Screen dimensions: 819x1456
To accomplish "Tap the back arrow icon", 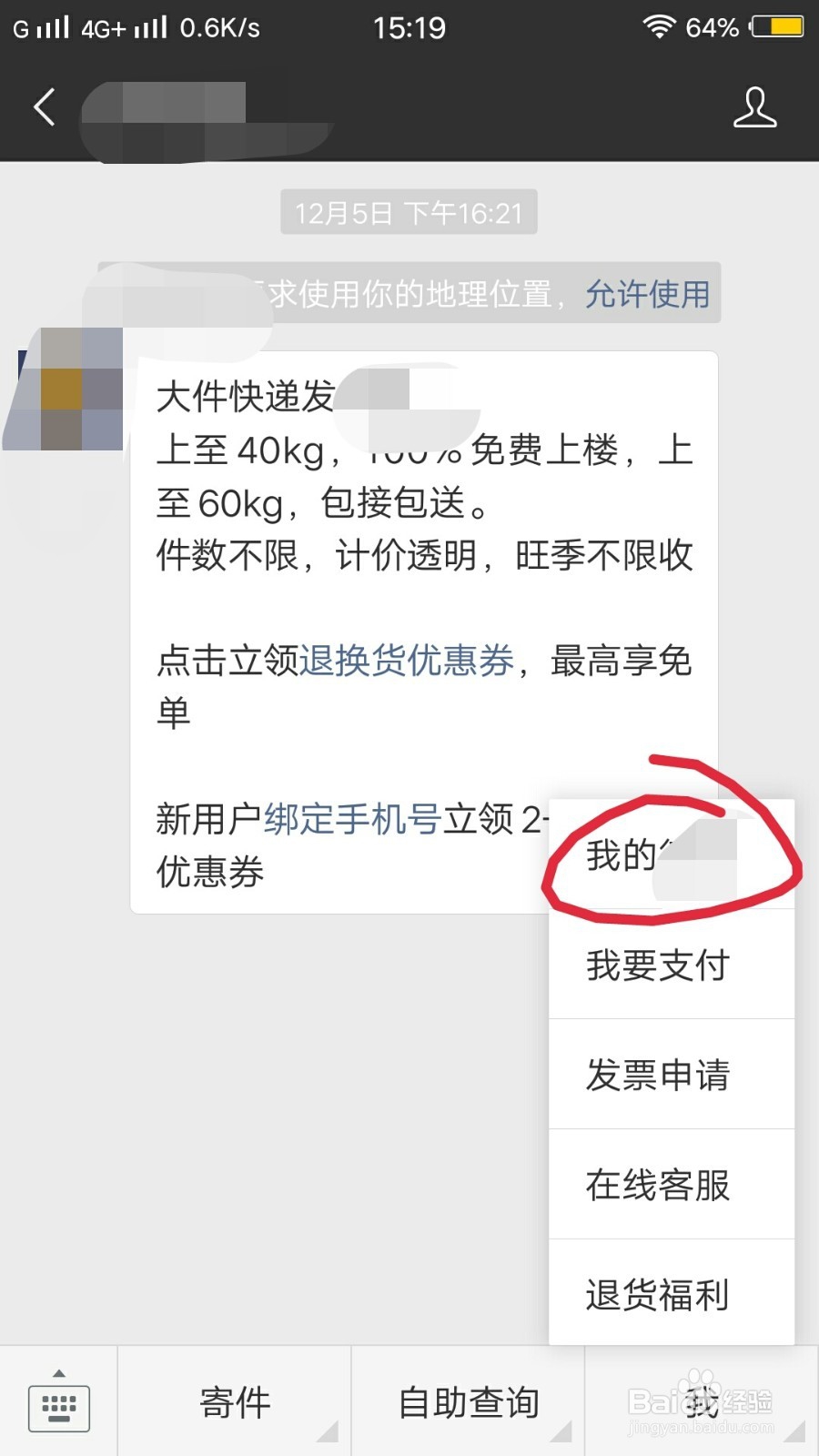I will click(45, 106).
